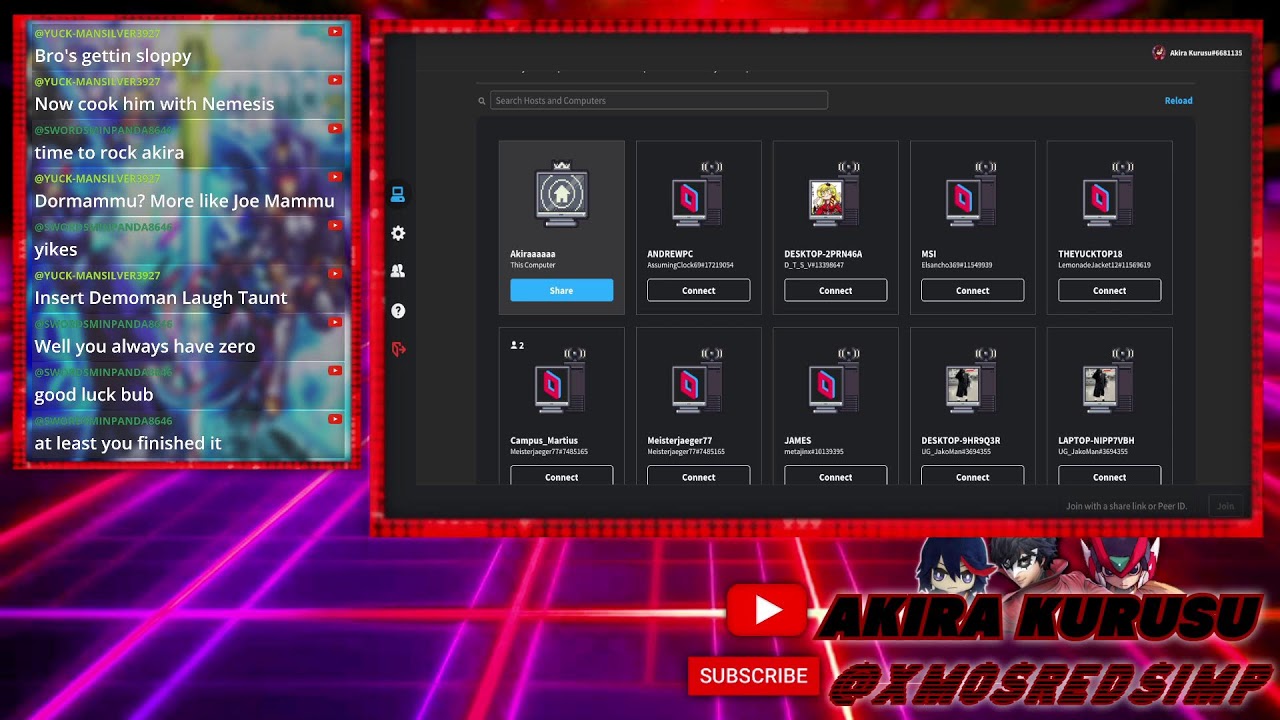
Task: Click the "ANDREWPC" computer name
Action: (670, 254)
